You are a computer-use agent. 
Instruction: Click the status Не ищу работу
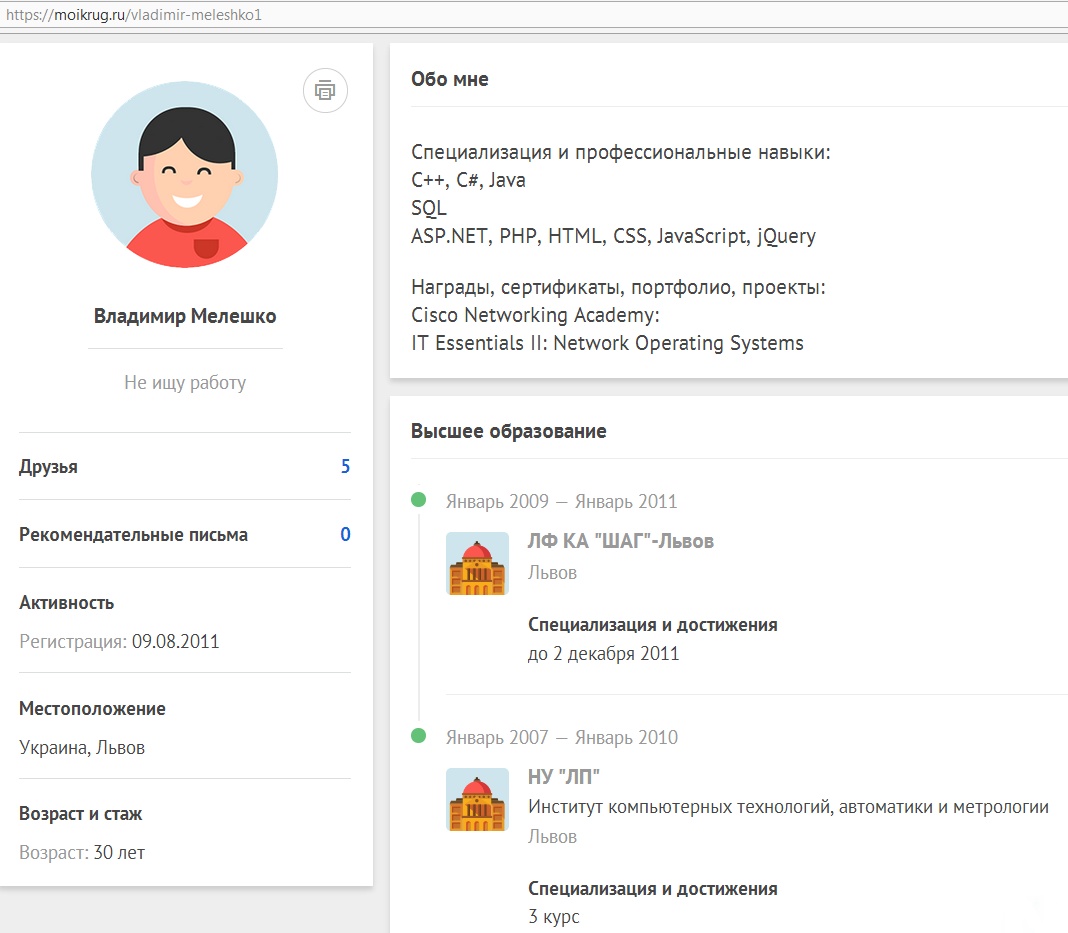(185, 382)
